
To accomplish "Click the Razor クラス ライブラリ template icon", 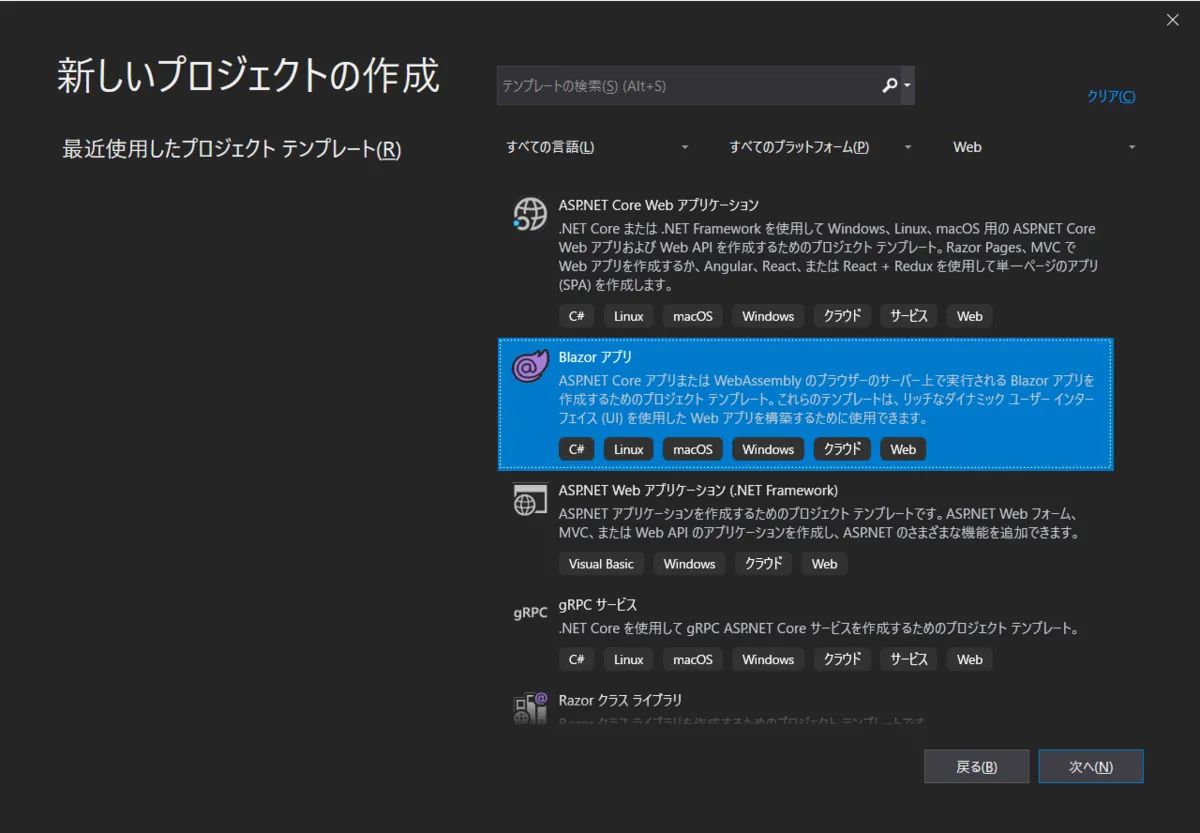I will 529,707.
